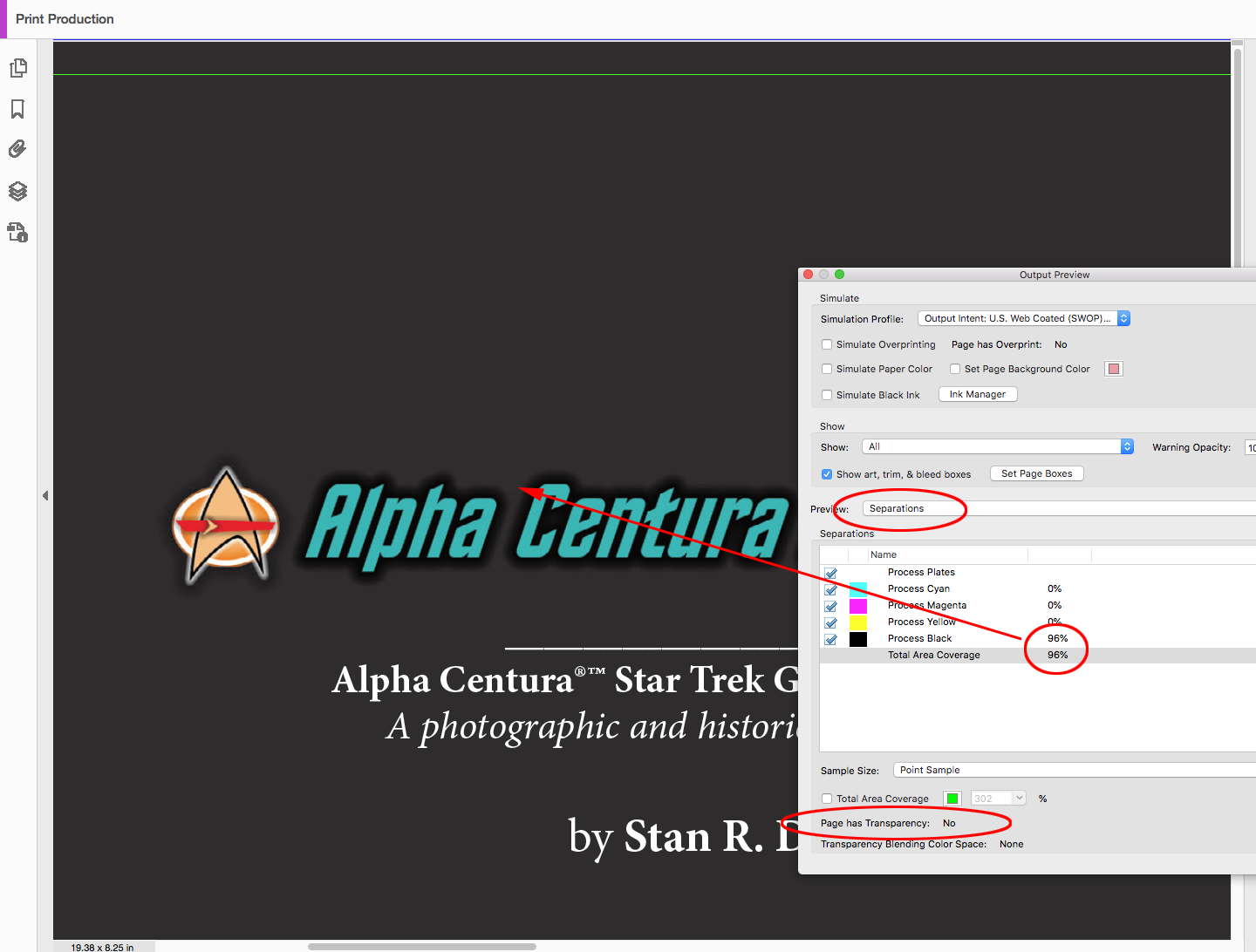Image resolution: width=1256 pixels, height=952 pixels.
Task: Open the Attachments paperclip panel
Action: click(17, 149)
